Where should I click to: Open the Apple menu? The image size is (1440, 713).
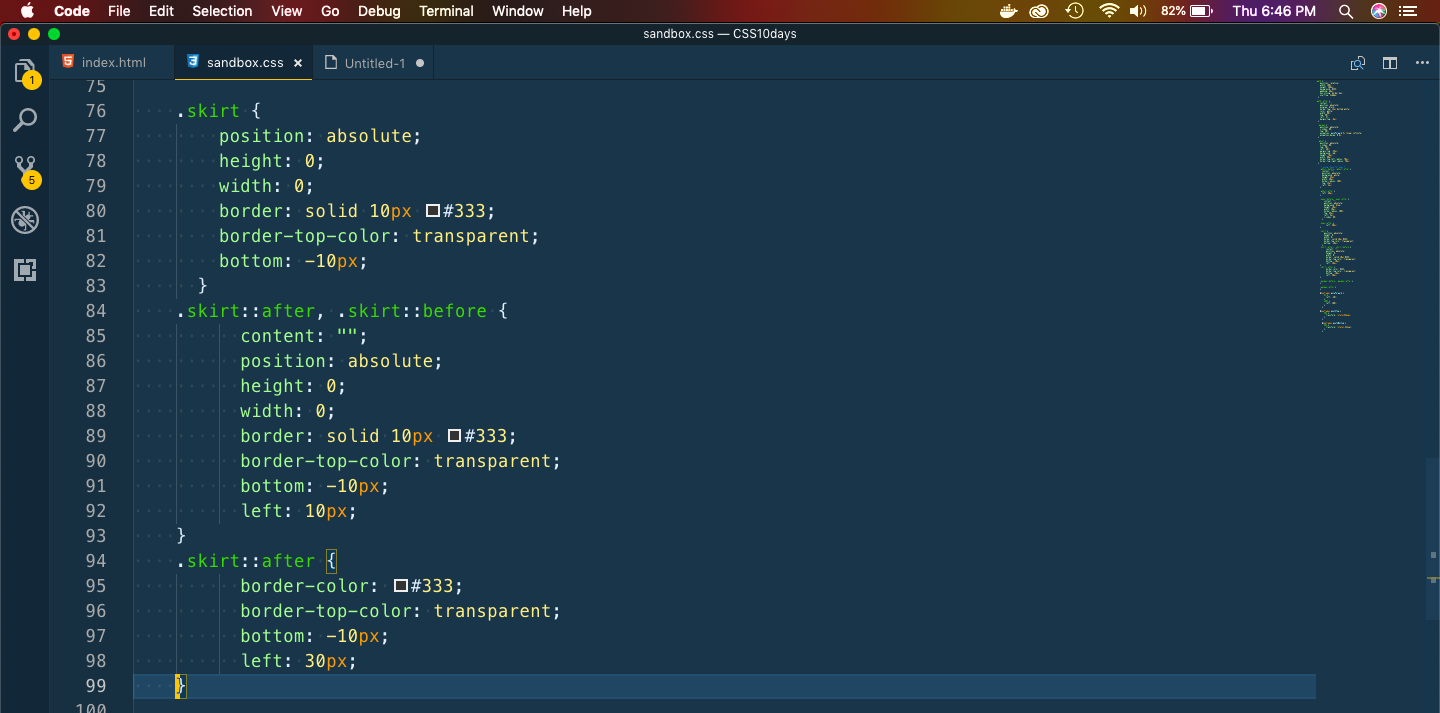point(27,11)
